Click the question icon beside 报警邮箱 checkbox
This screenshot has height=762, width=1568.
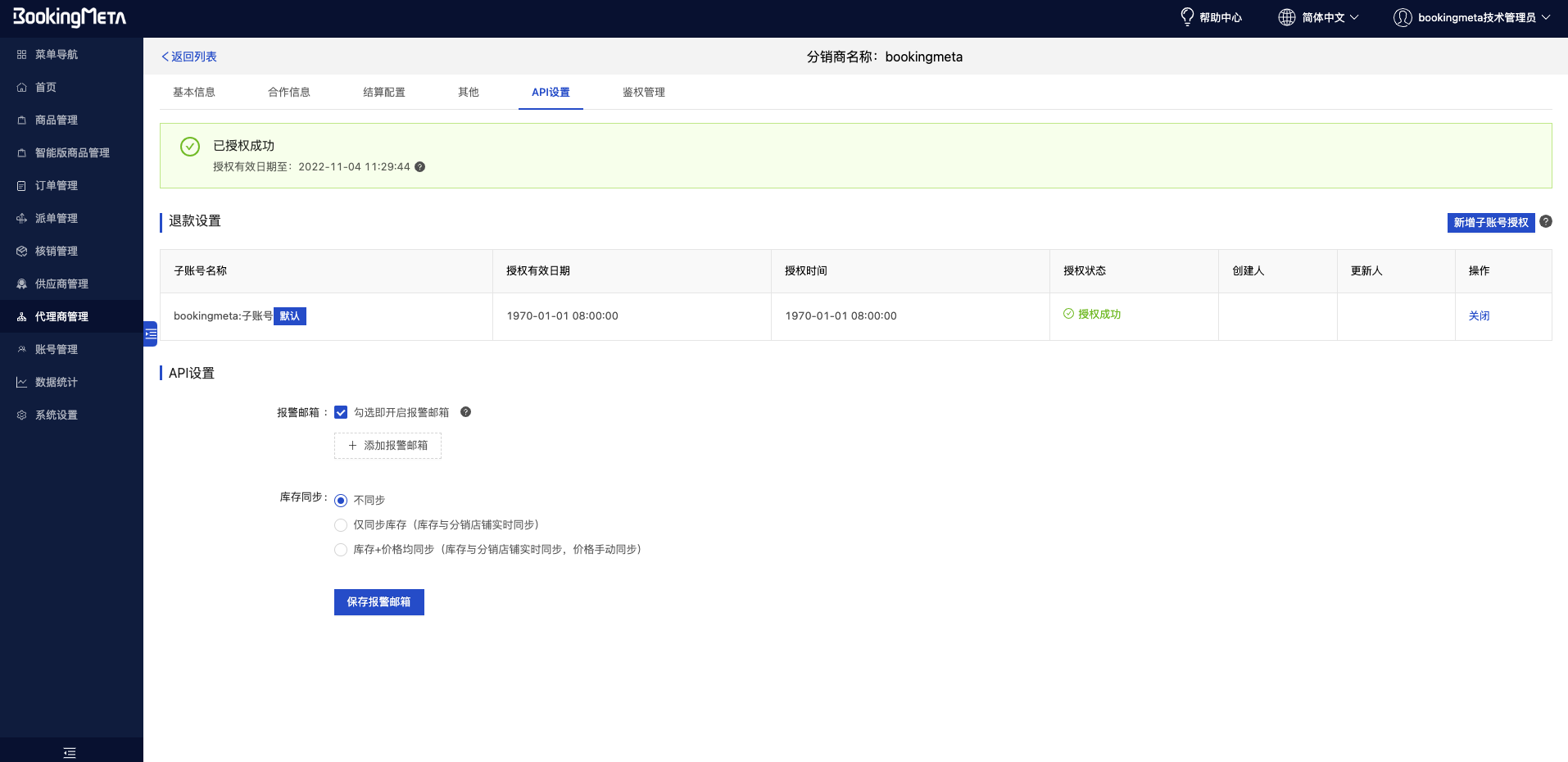465,412
